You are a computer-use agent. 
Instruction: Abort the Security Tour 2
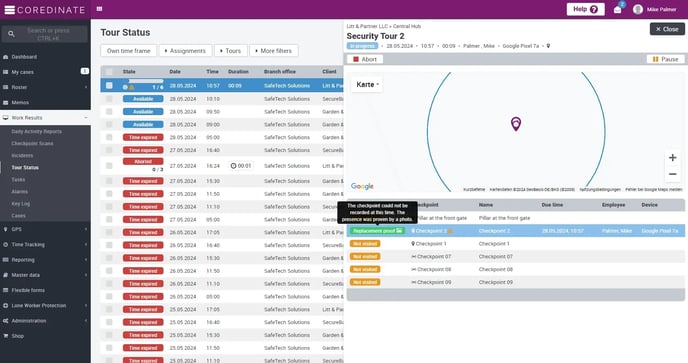click(365, 59)
